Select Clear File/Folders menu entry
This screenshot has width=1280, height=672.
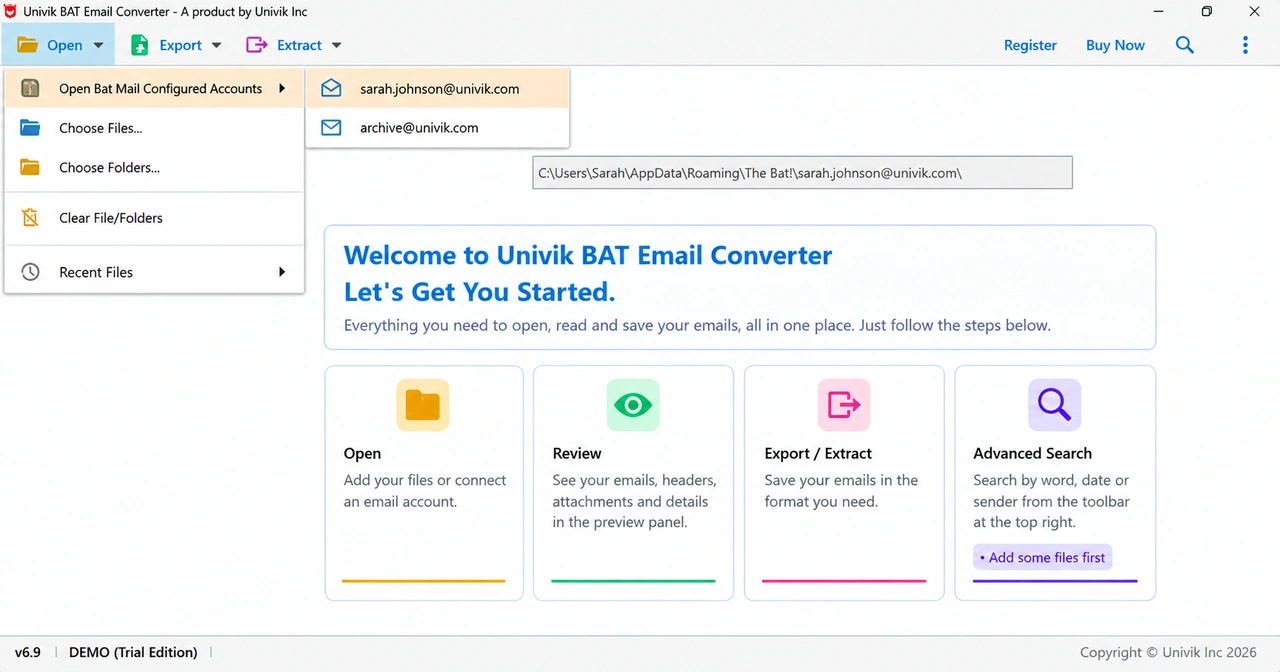154,218
